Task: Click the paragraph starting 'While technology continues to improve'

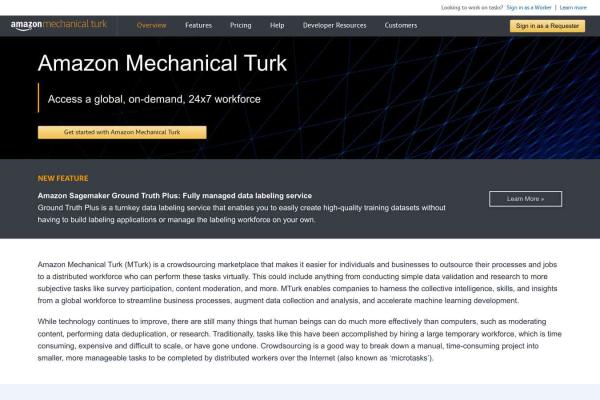Action: 300,340
